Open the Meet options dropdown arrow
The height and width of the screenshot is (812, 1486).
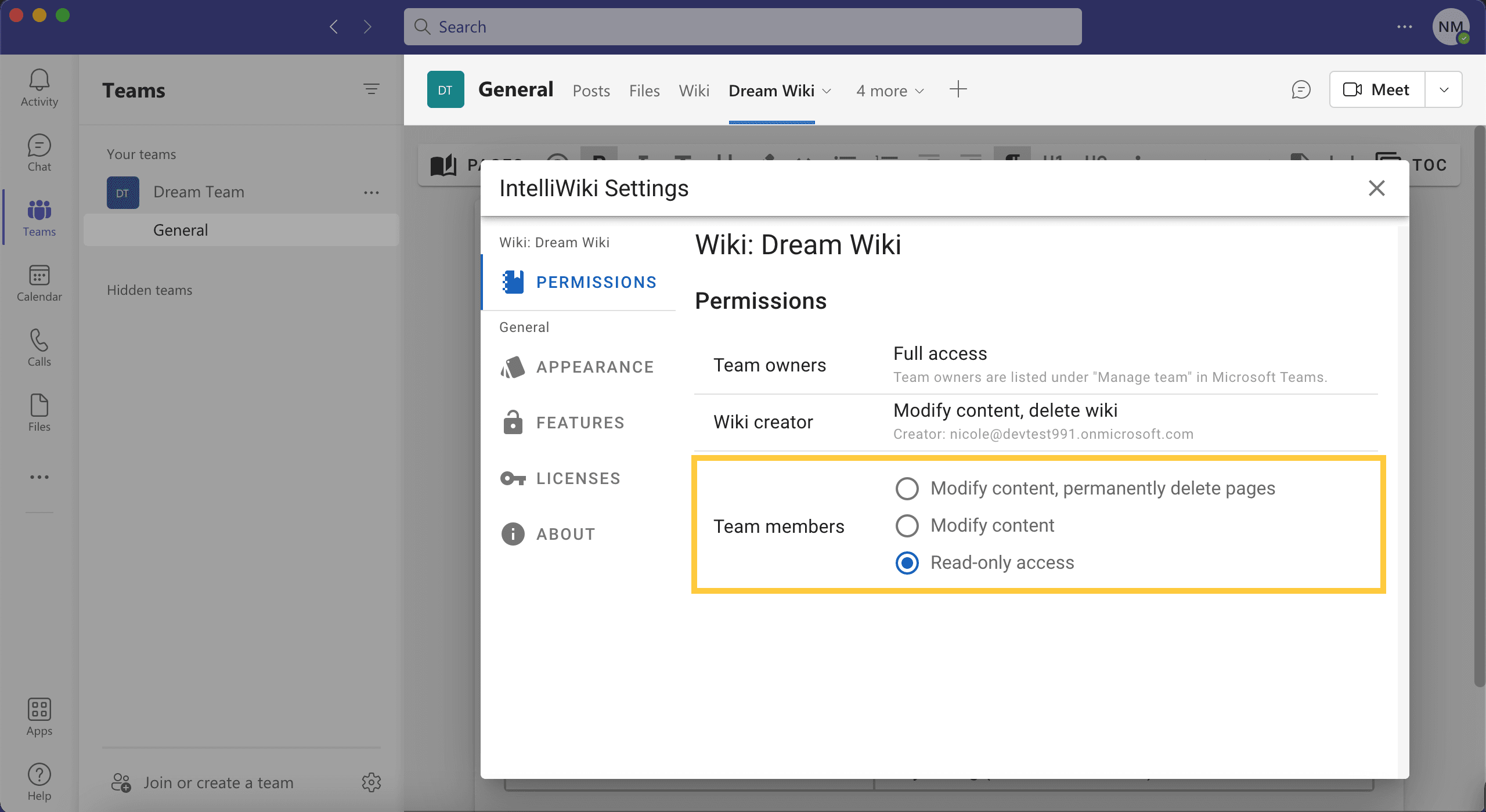(1444, 89)
